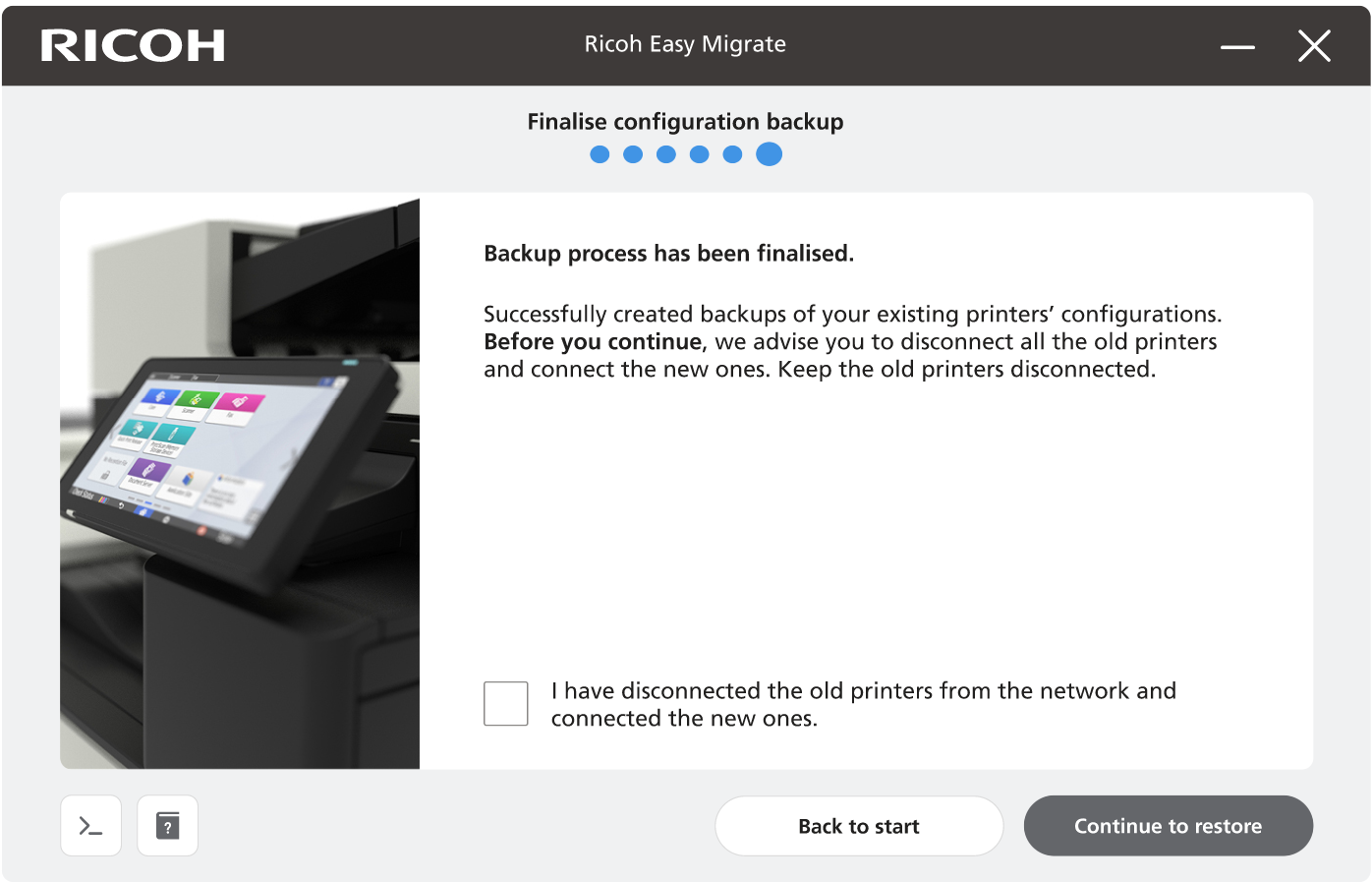Select the second progress step dot
The width and height of the screenshot is (1372, 882).
[633, 154]
